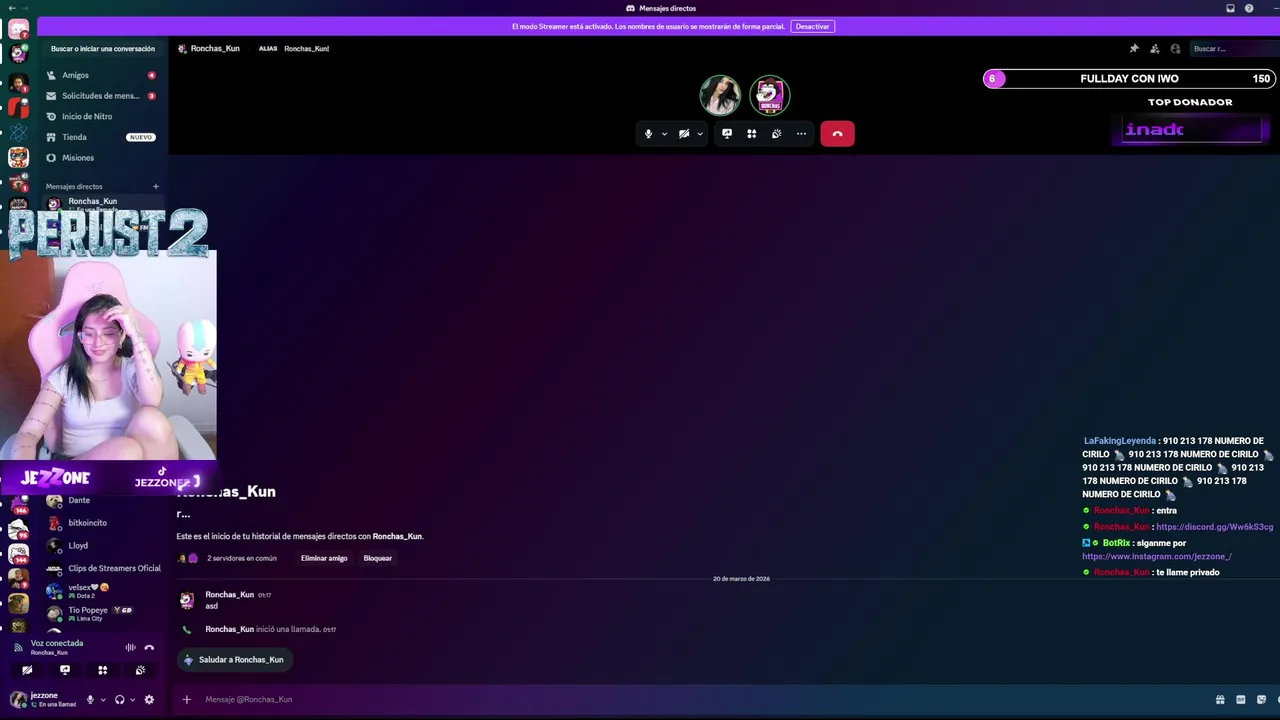The image size is (1280, 720).
Task: Select jezzone's avatar in the call
Action: pos(720,96)
